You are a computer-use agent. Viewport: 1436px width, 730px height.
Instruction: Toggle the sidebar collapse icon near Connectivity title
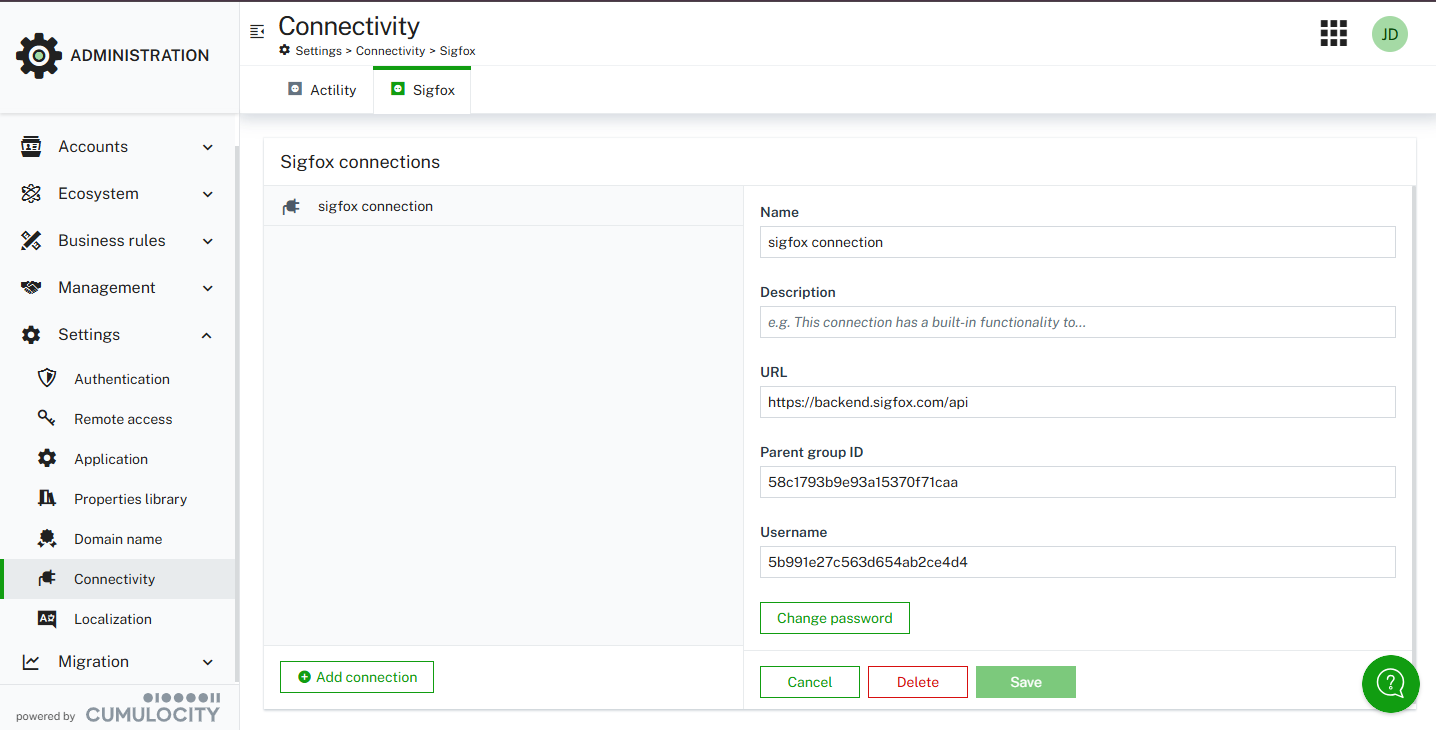pyautogui.click(x=257, y=32)
